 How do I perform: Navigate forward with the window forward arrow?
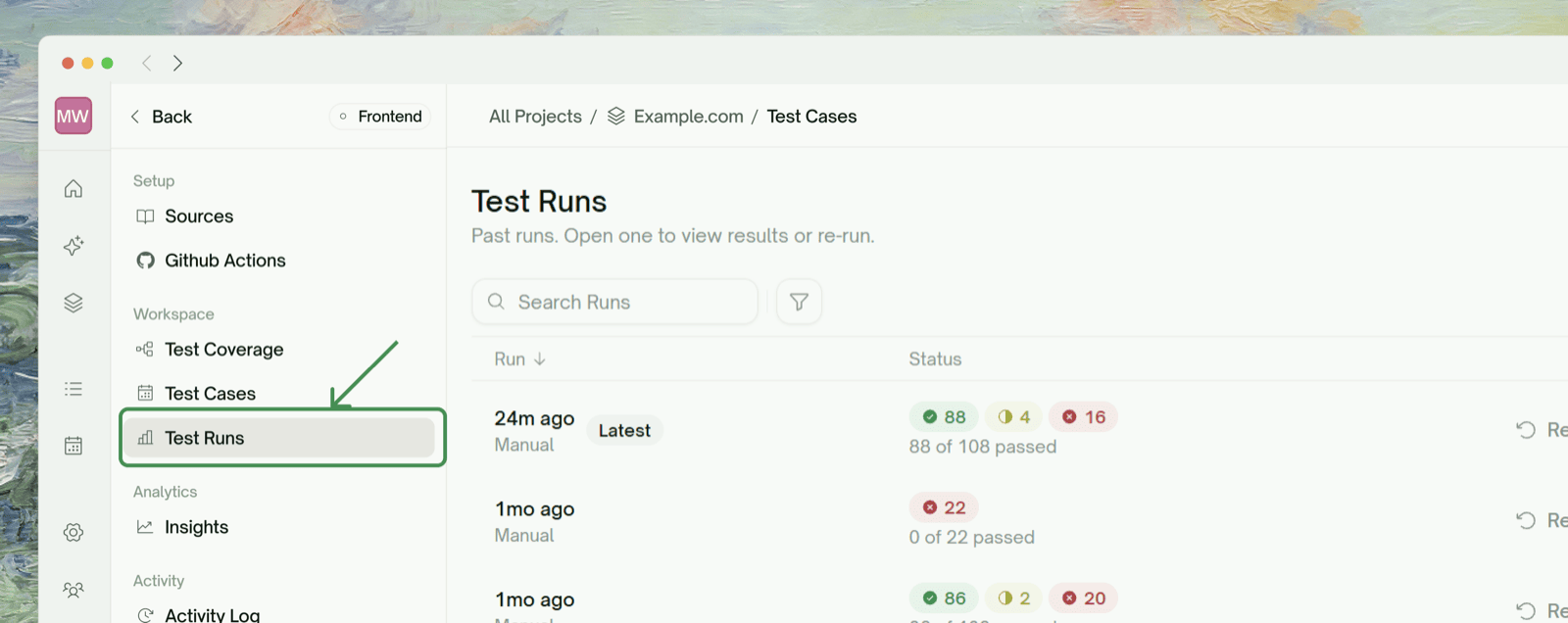click(x=177, y=63)
